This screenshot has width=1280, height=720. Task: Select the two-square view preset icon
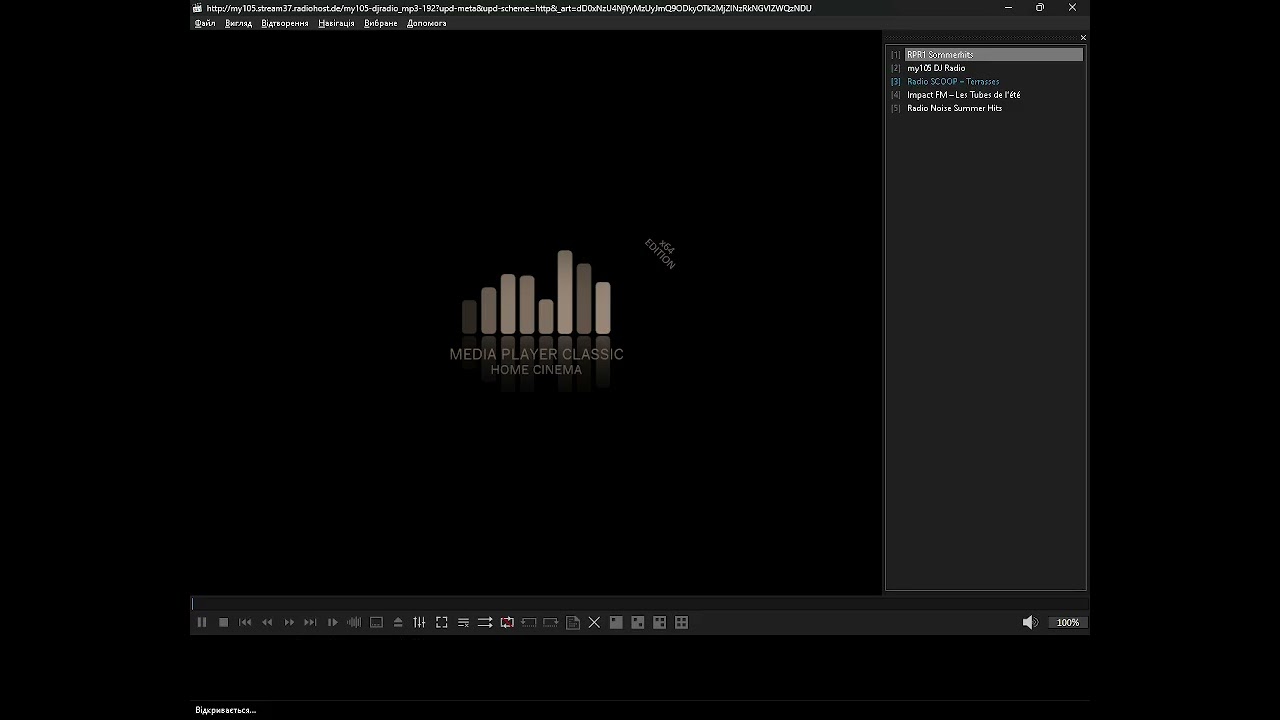(638, 622)
